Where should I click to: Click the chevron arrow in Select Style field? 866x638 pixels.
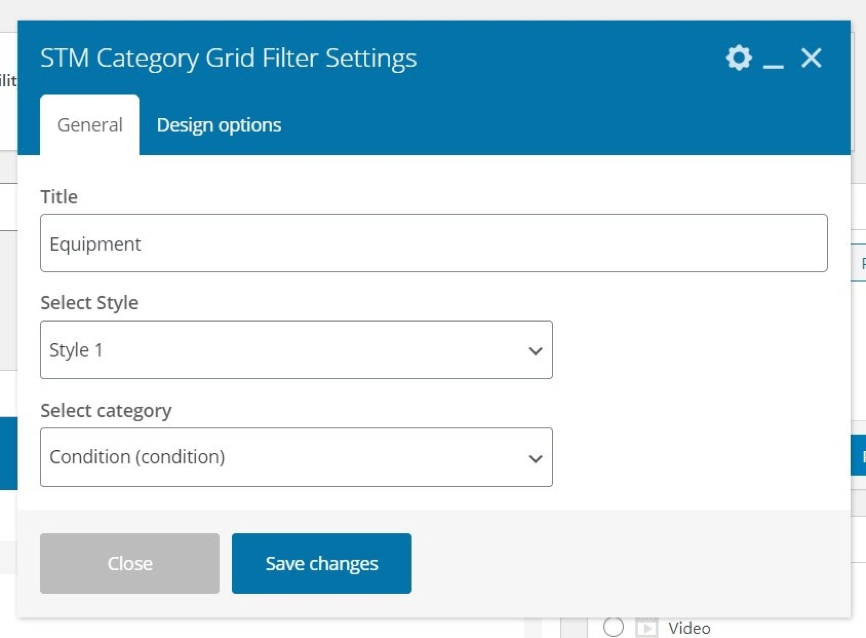click(535, 351)
